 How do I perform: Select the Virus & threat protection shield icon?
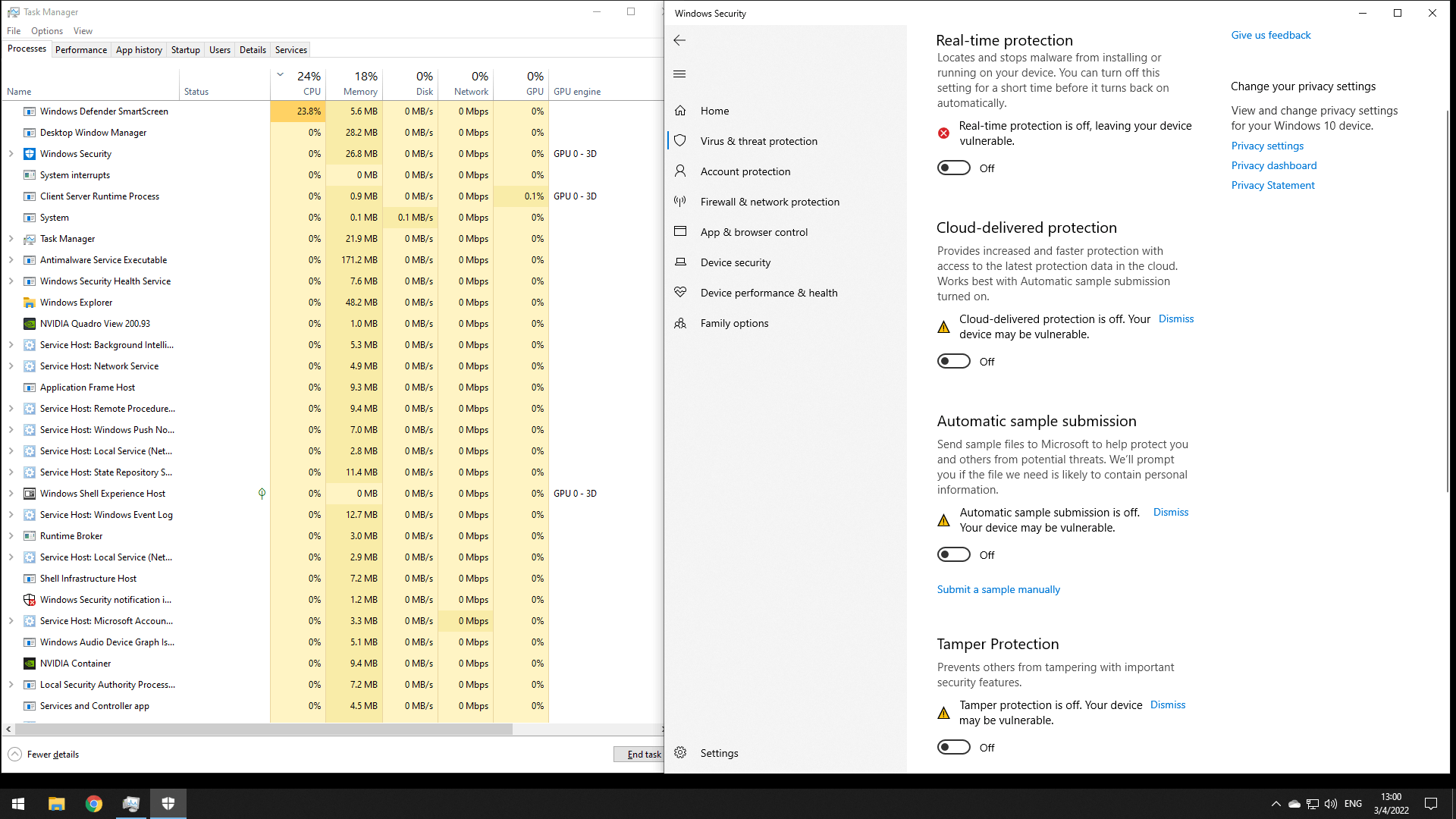pyautogui.click(x=680, y=141)
